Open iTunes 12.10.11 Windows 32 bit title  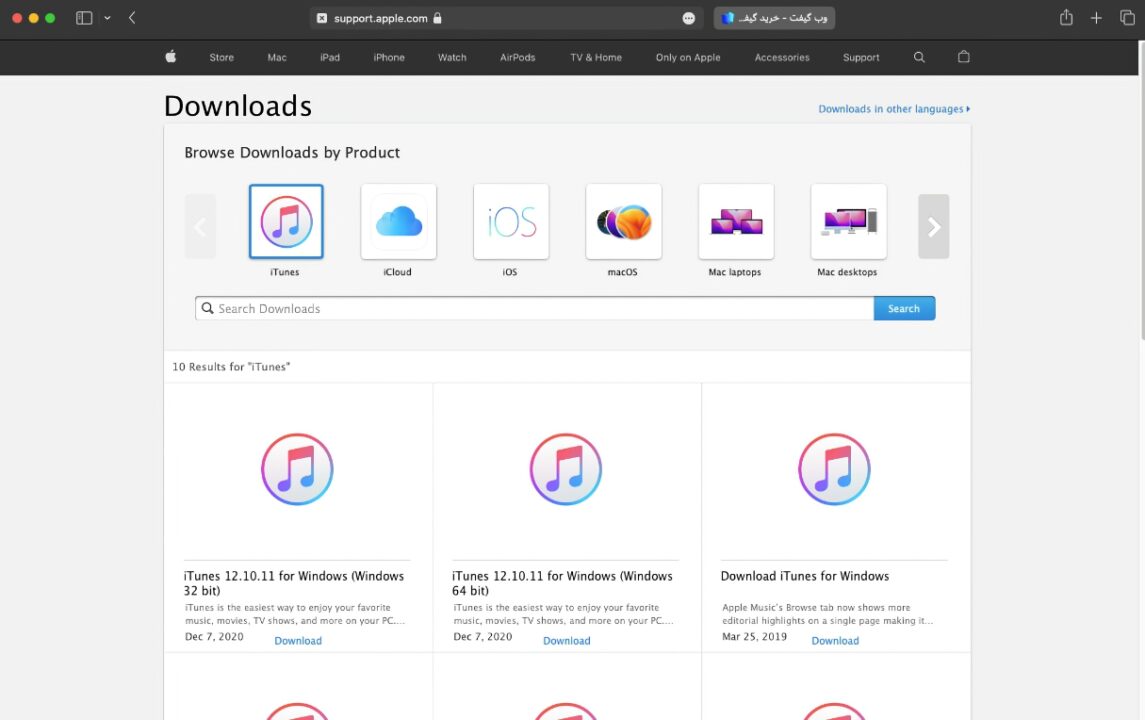(294, 583)
